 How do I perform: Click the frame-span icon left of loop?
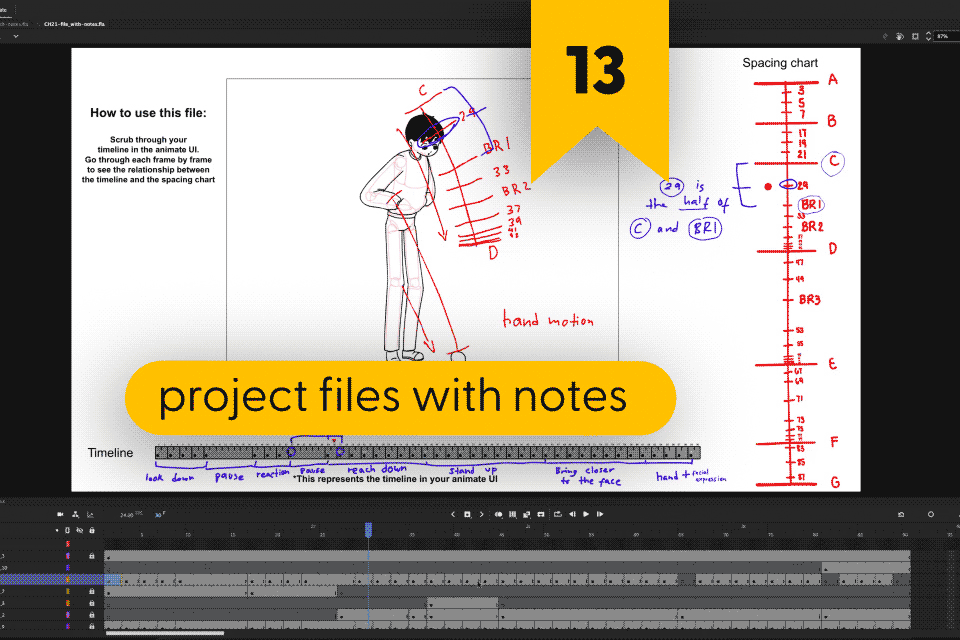click(541, 514)
